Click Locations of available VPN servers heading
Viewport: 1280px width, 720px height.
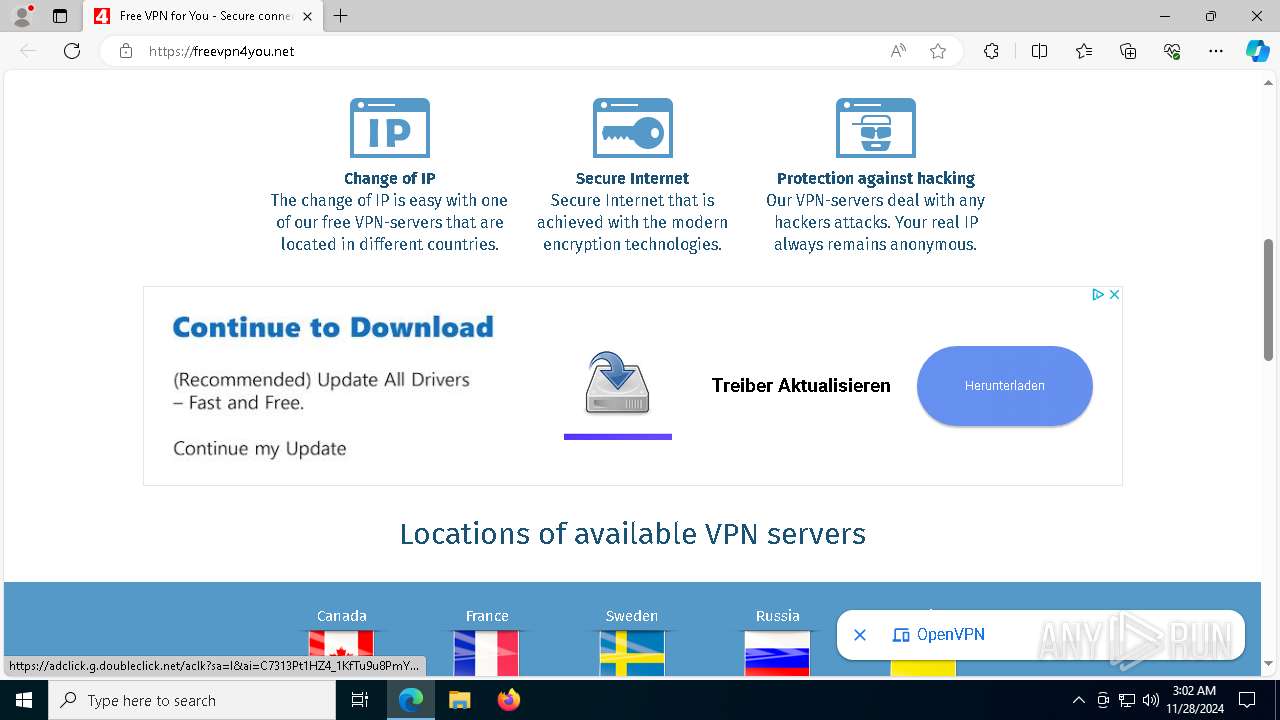pyautogui.click(x=633, y=534)
